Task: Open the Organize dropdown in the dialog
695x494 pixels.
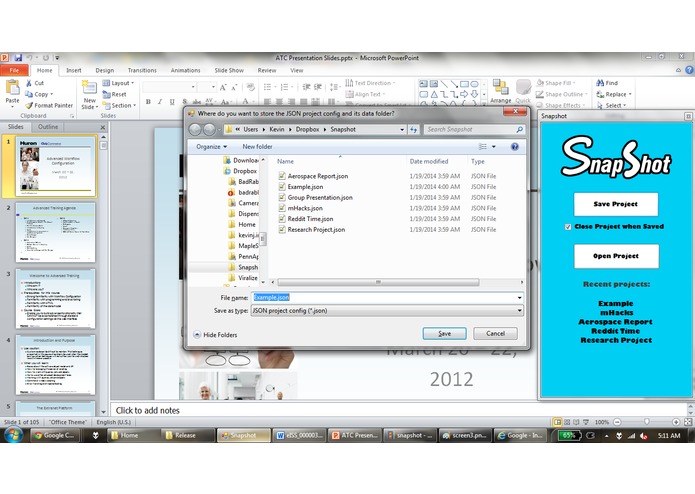Action: (x=211, y=147)
